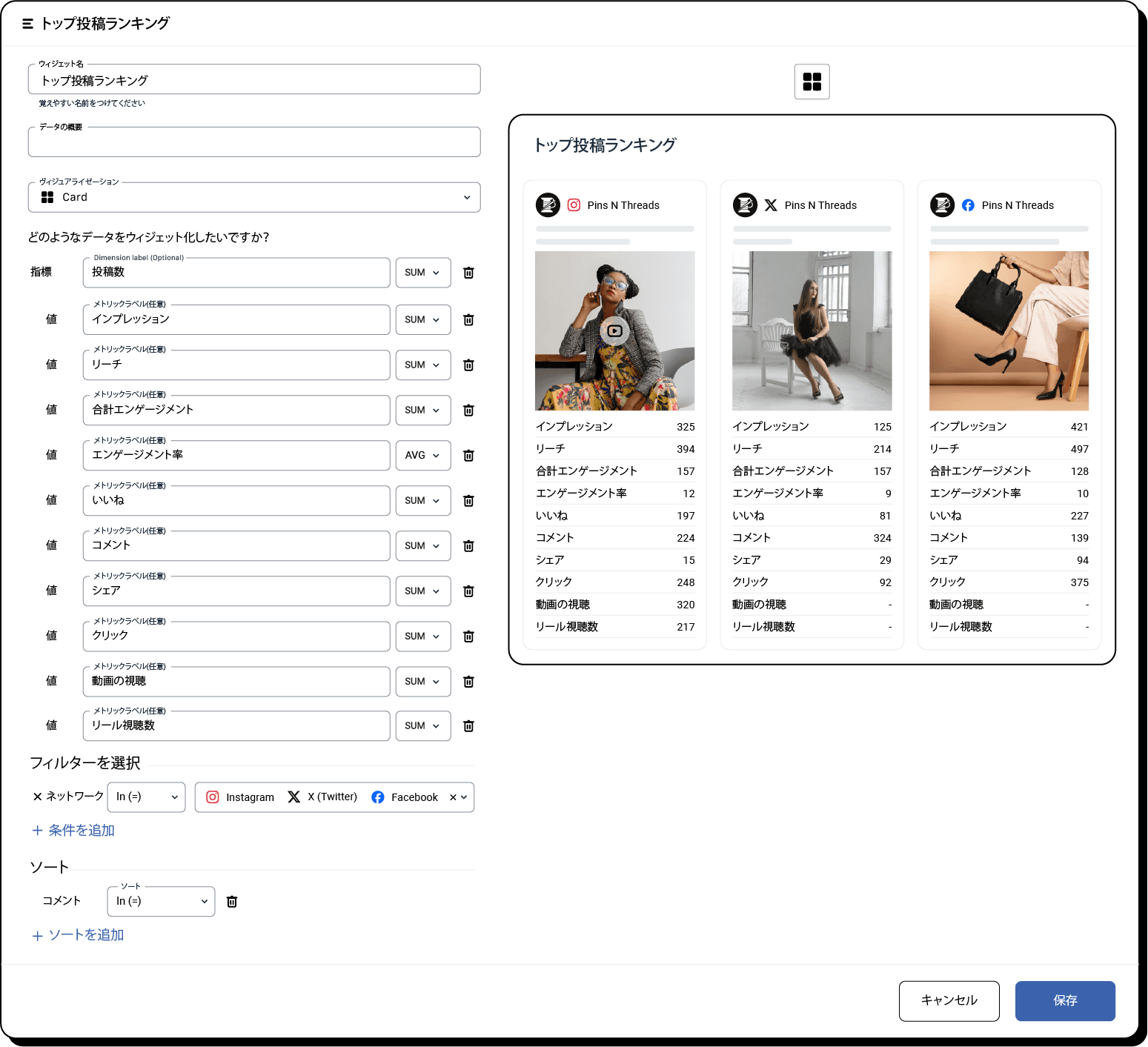Image resolution: width=1148 pixels, height=1047 pixels.
Task: Open the ソート In (=) dropdown for コメント
Action: 161,902
